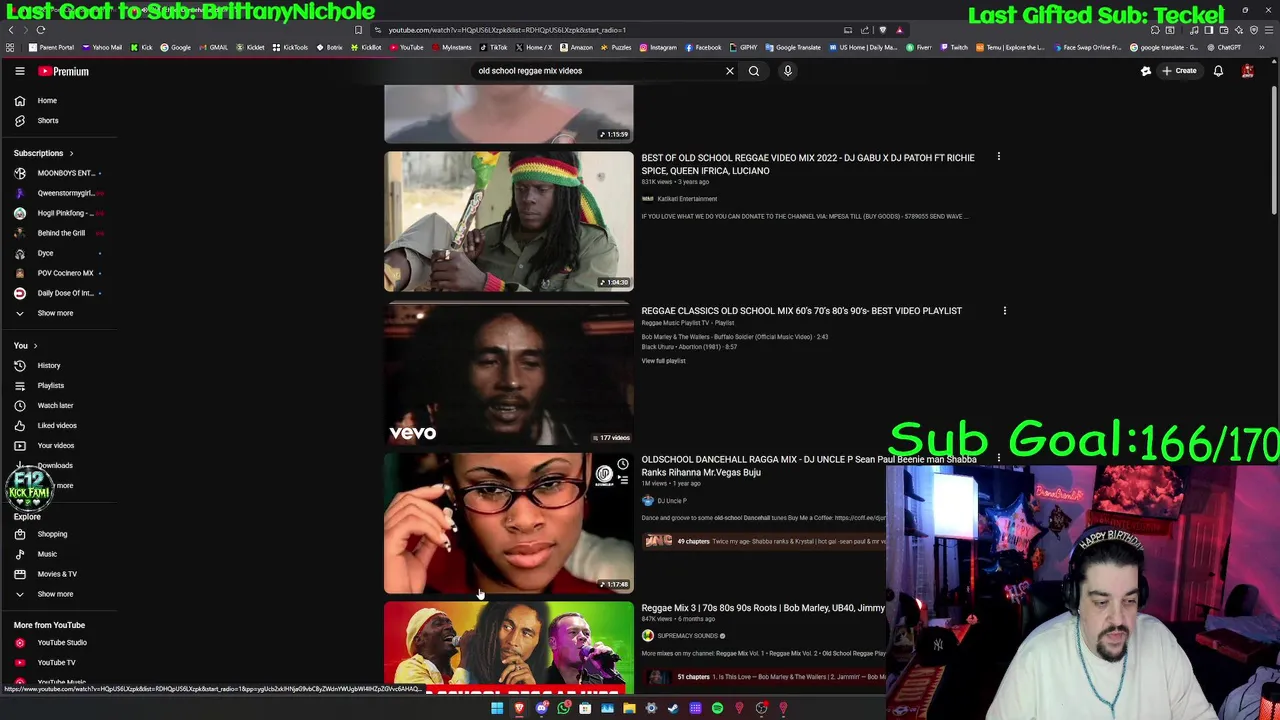
Task: Open the Windows Start menu
Action: click(x=497, y=708)
